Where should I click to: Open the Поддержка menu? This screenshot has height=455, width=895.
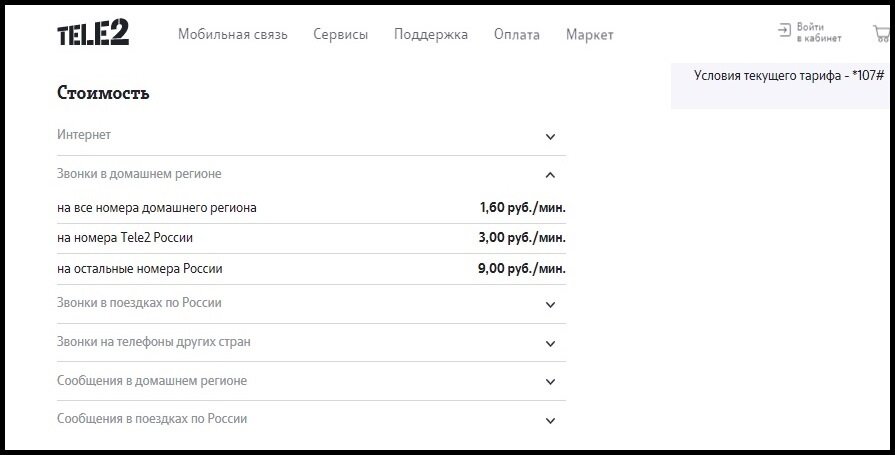(x=431, y=35)
